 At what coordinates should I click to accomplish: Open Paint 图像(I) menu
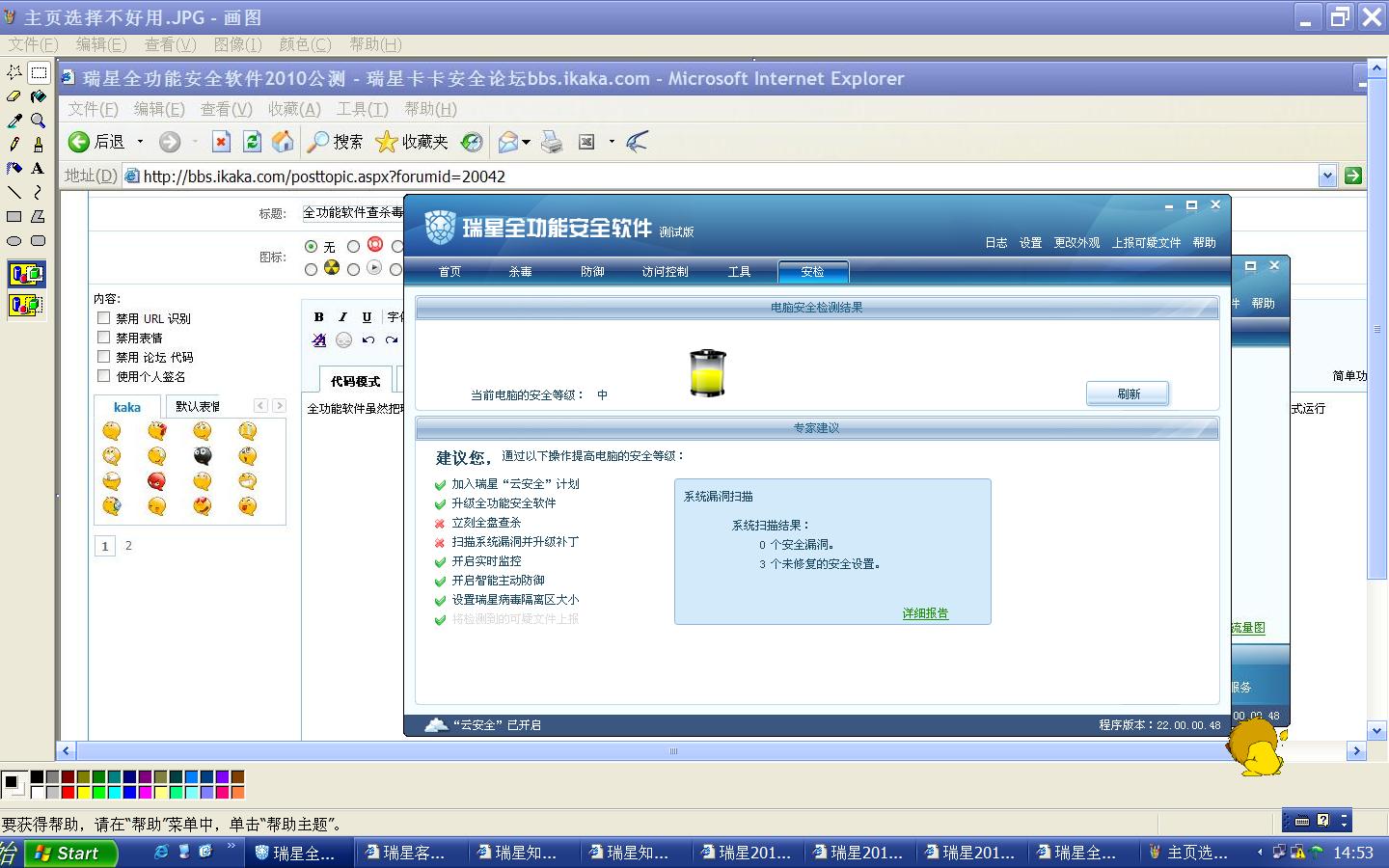237,44
